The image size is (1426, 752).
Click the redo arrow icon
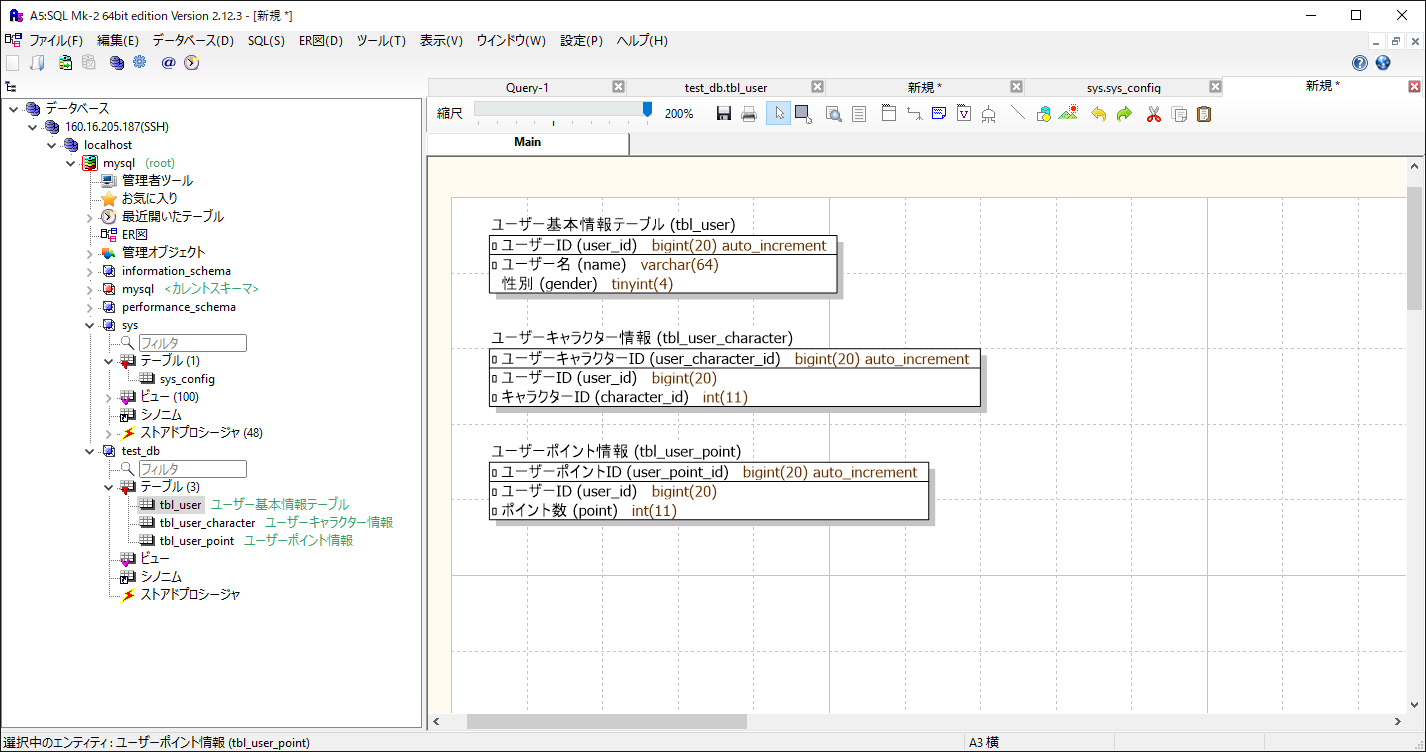1122,113
